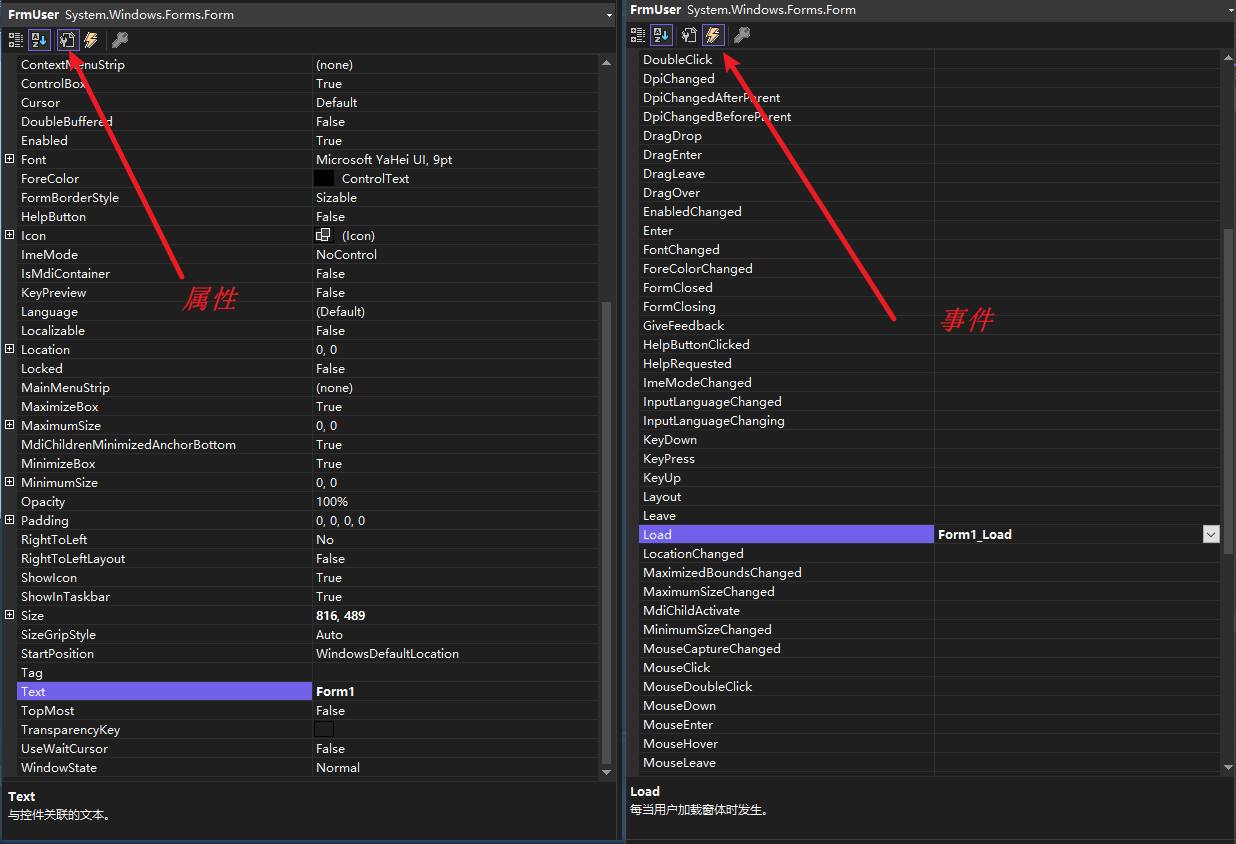Click the ForeColor ControlText color swatch
The image size is (1236, 844).
324,178
